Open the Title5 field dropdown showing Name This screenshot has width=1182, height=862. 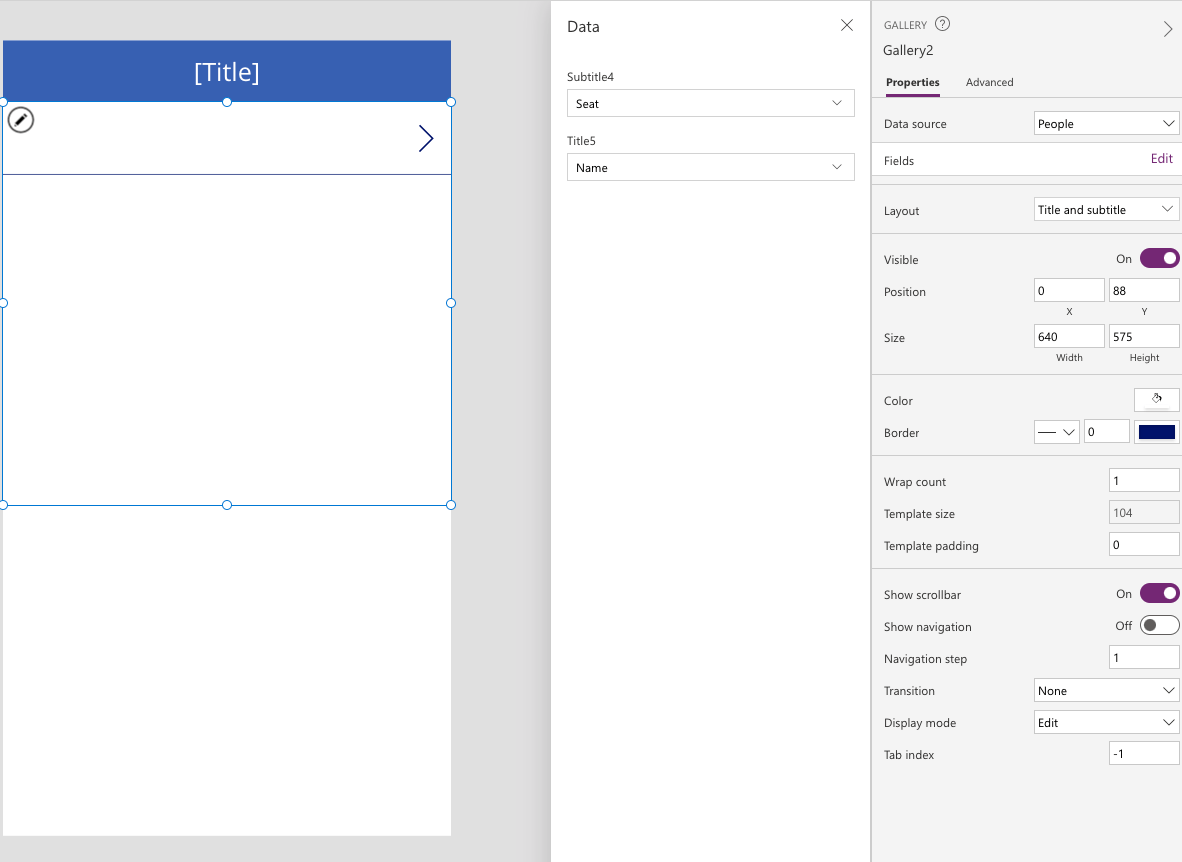click(710, 167)
